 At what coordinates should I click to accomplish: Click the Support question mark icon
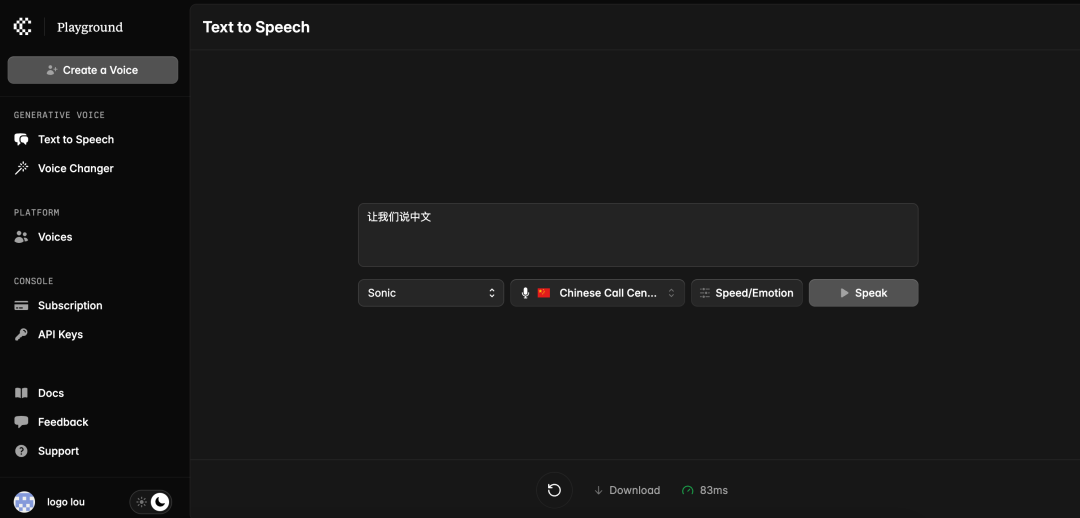point(21,451)
